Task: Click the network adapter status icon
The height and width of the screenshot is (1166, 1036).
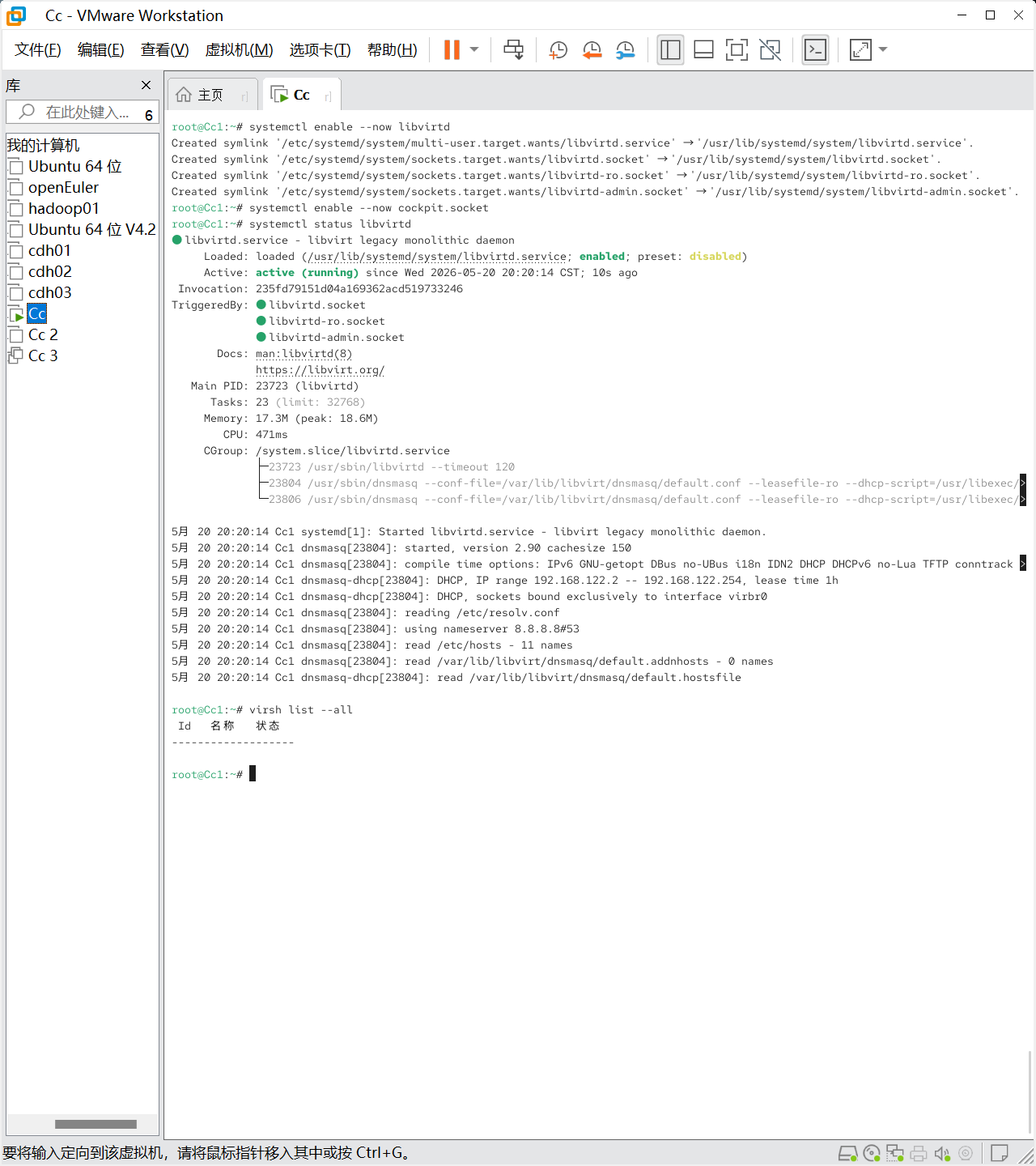Action: pyautogui.click(x=895, y=1153)
